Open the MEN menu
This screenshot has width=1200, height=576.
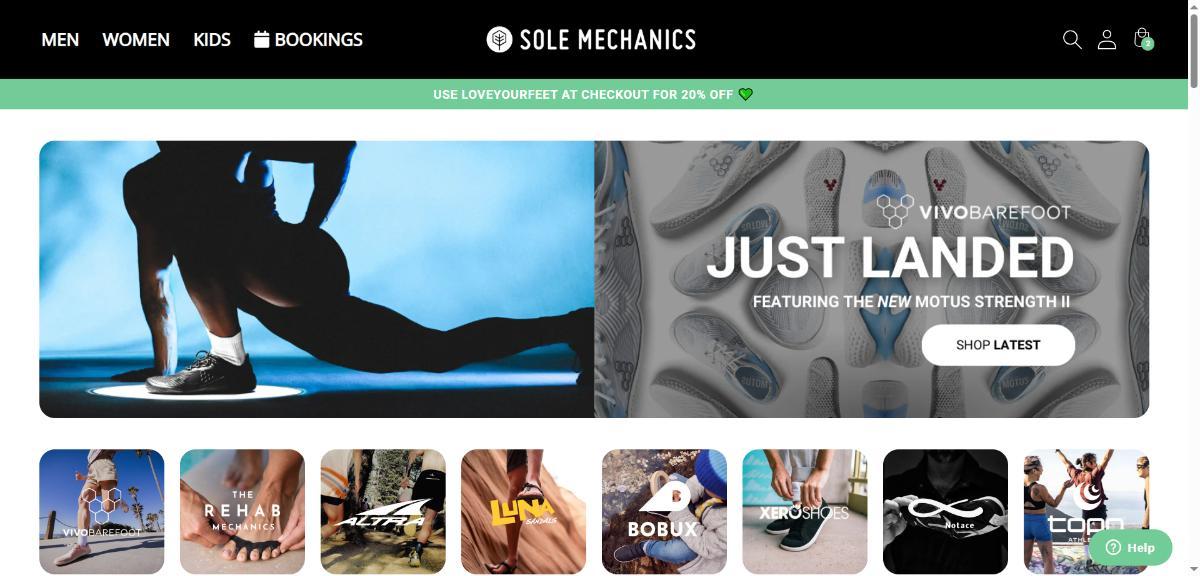tap(60, 40)
